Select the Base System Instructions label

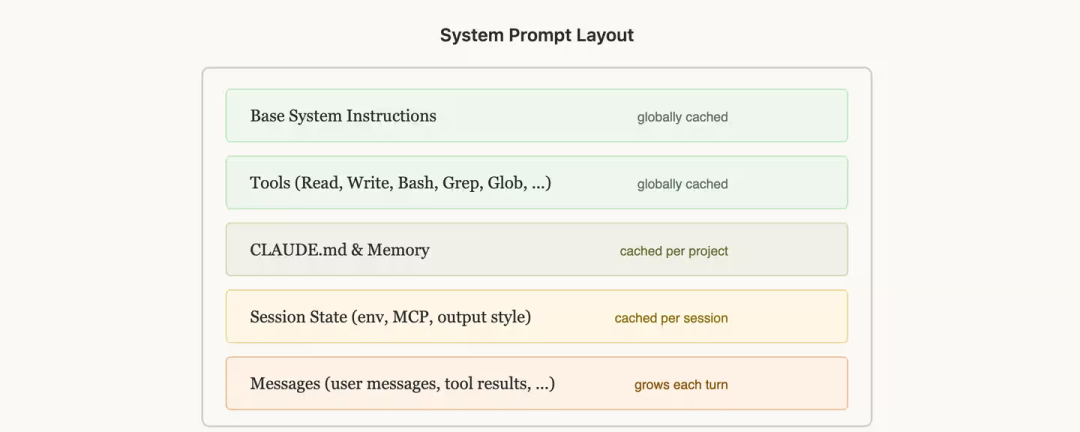343,116
